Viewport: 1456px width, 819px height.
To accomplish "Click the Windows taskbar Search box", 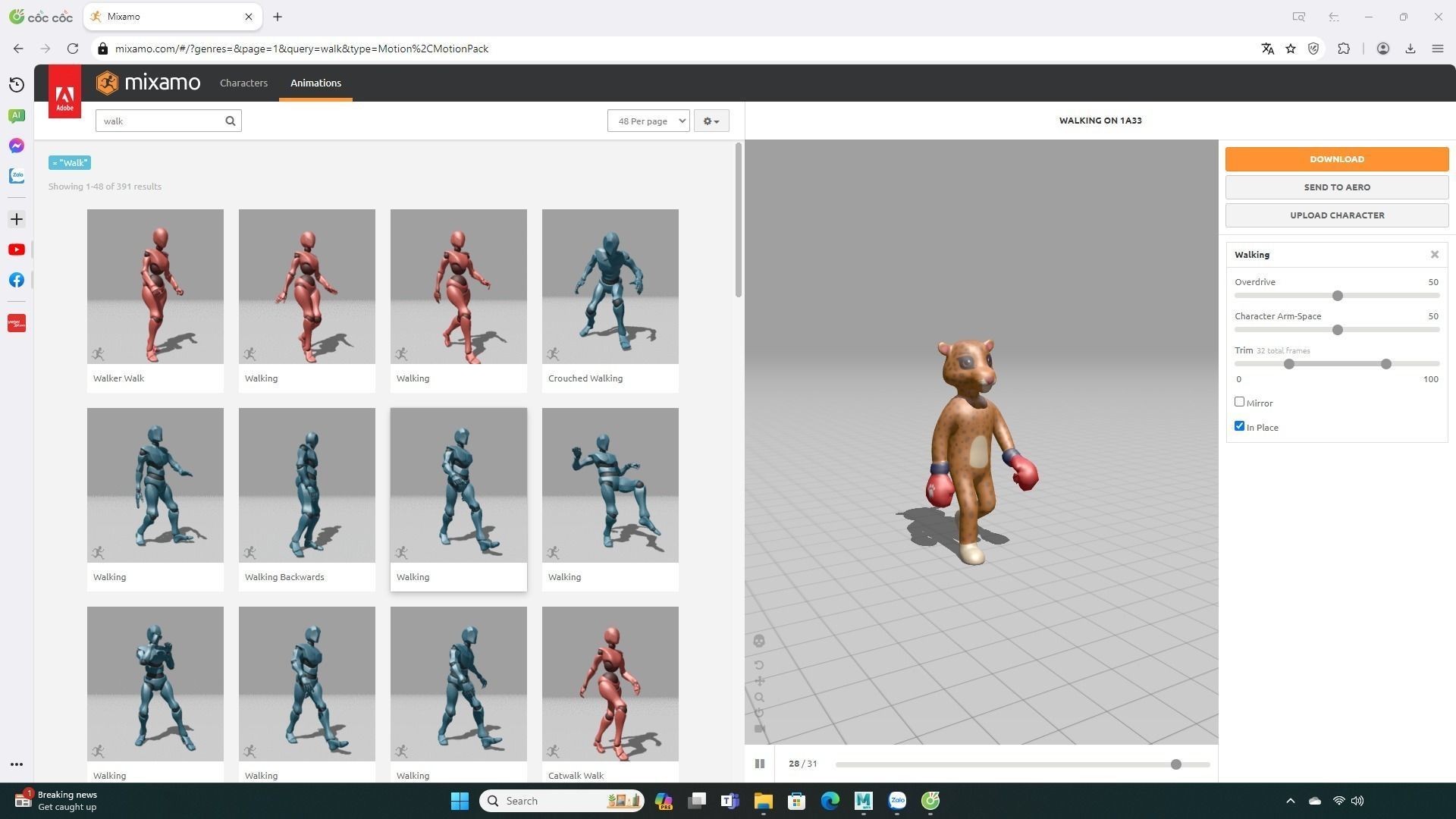I will coord(561,801).
